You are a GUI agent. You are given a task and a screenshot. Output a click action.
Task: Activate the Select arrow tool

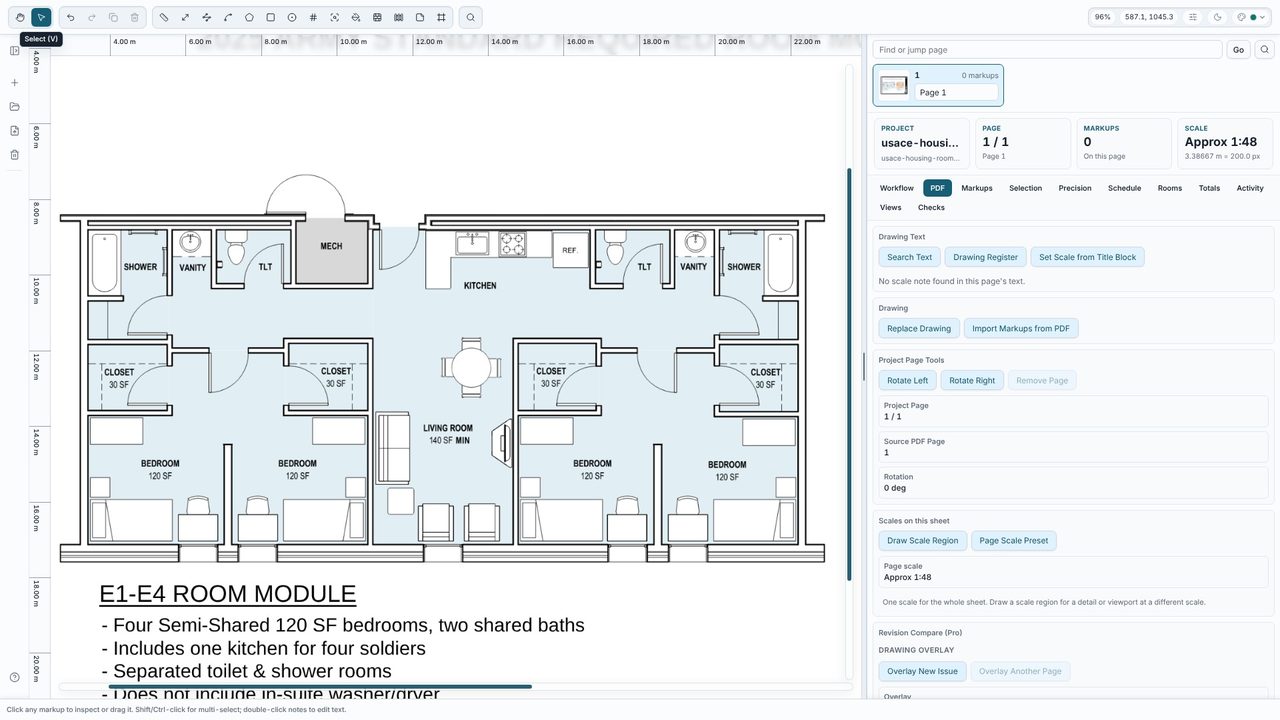click(41, 17)
